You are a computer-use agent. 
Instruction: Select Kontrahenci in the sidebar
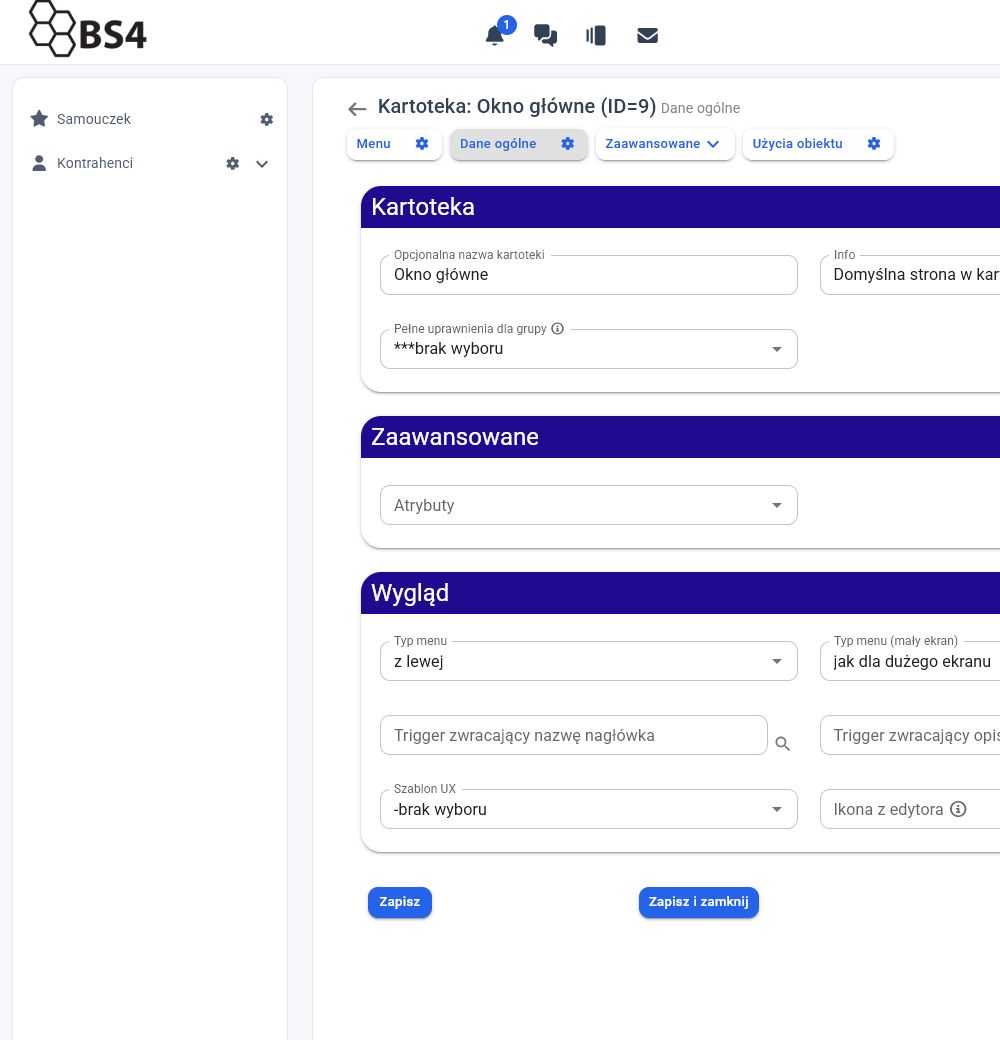click(95, 163)
